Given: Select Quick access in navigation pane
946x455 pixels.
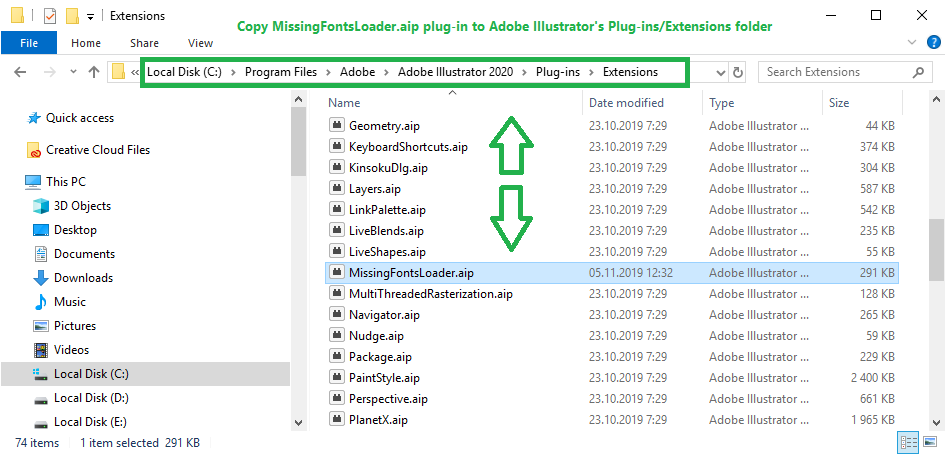Looking at the screenshot, I should click(80, 118).
